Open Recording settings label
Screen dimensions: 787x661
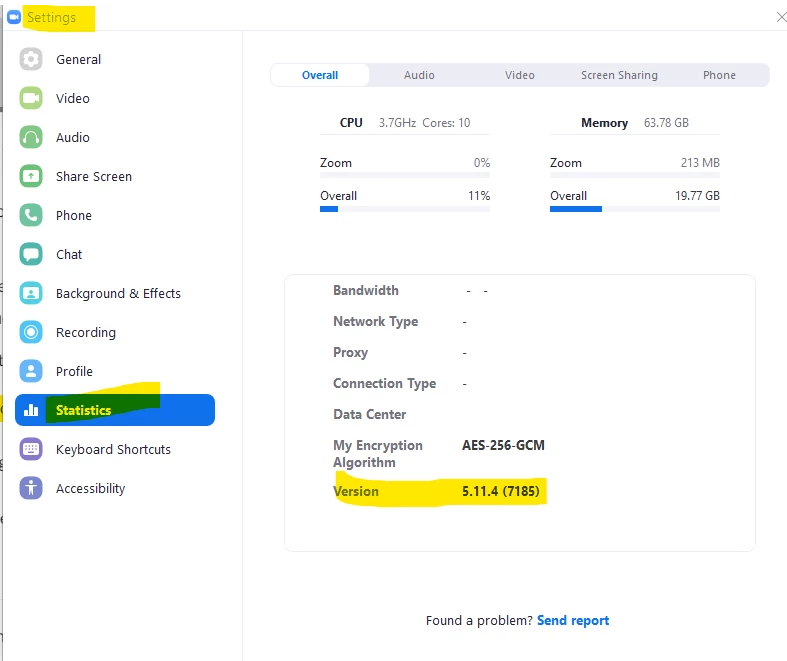[x=86, y=332]
